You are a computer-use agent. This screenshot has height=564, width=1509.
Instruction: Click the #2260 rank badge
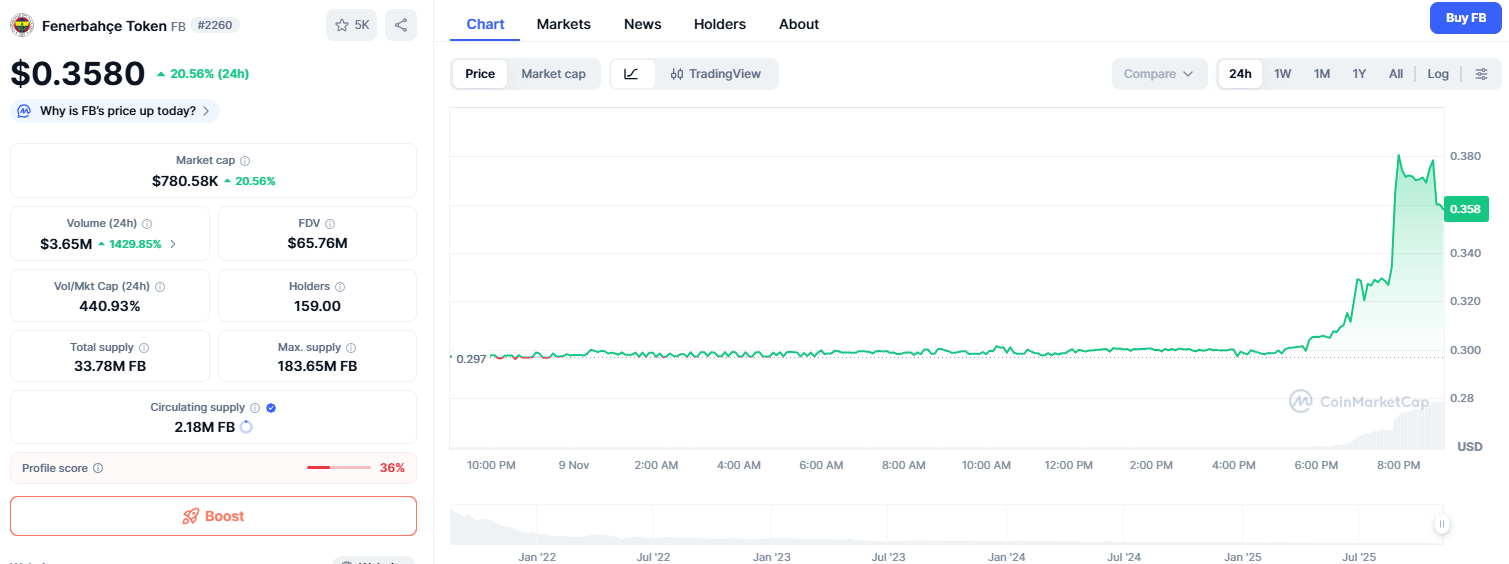coord(215,25)
